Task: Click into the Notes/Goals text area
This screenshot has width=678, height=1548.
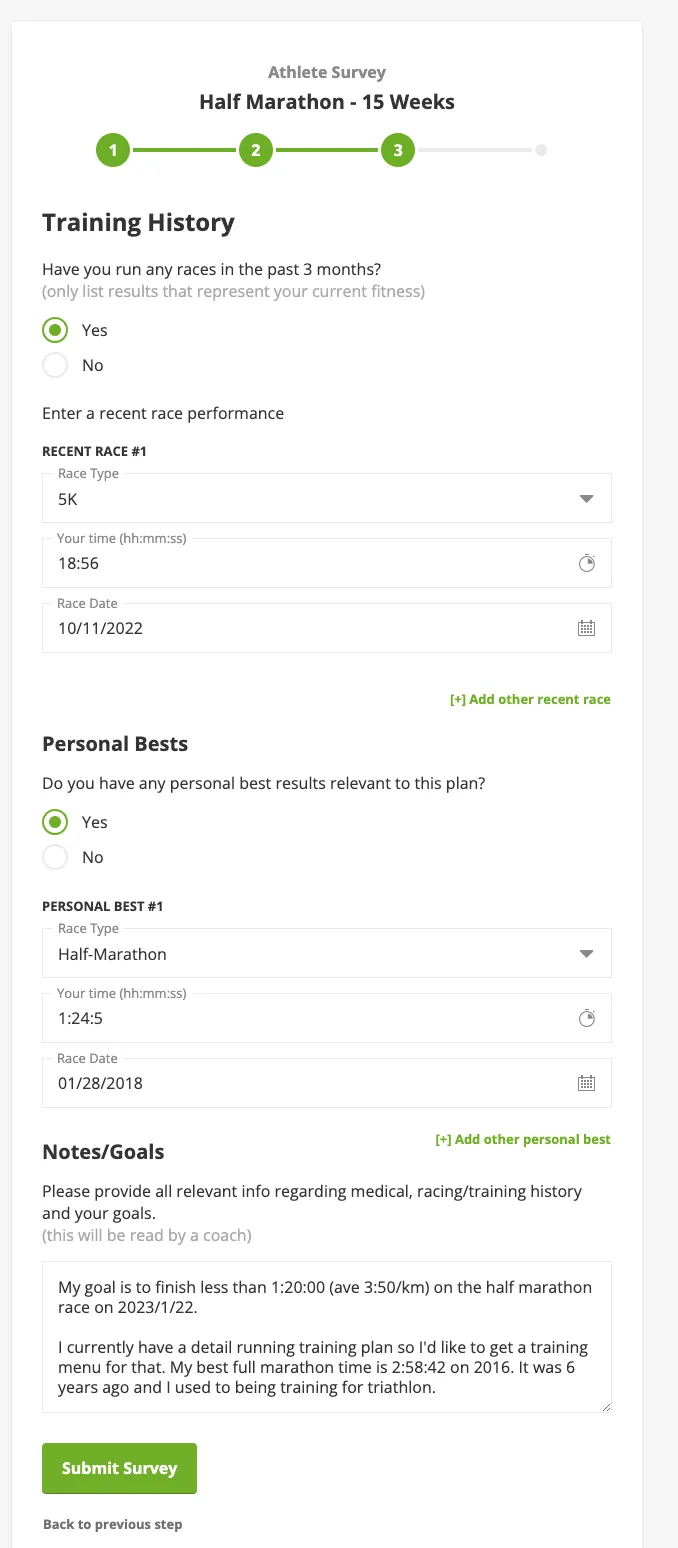Action: pos(326,1336)
